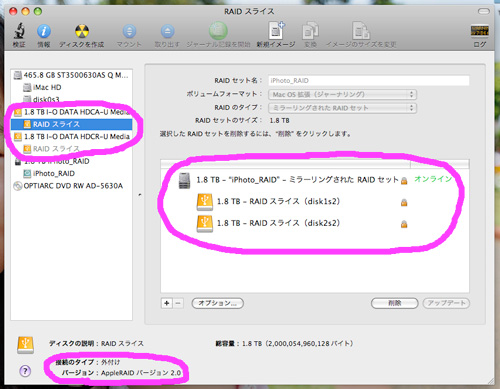Select iMac HD volume in sidebar

71,87
